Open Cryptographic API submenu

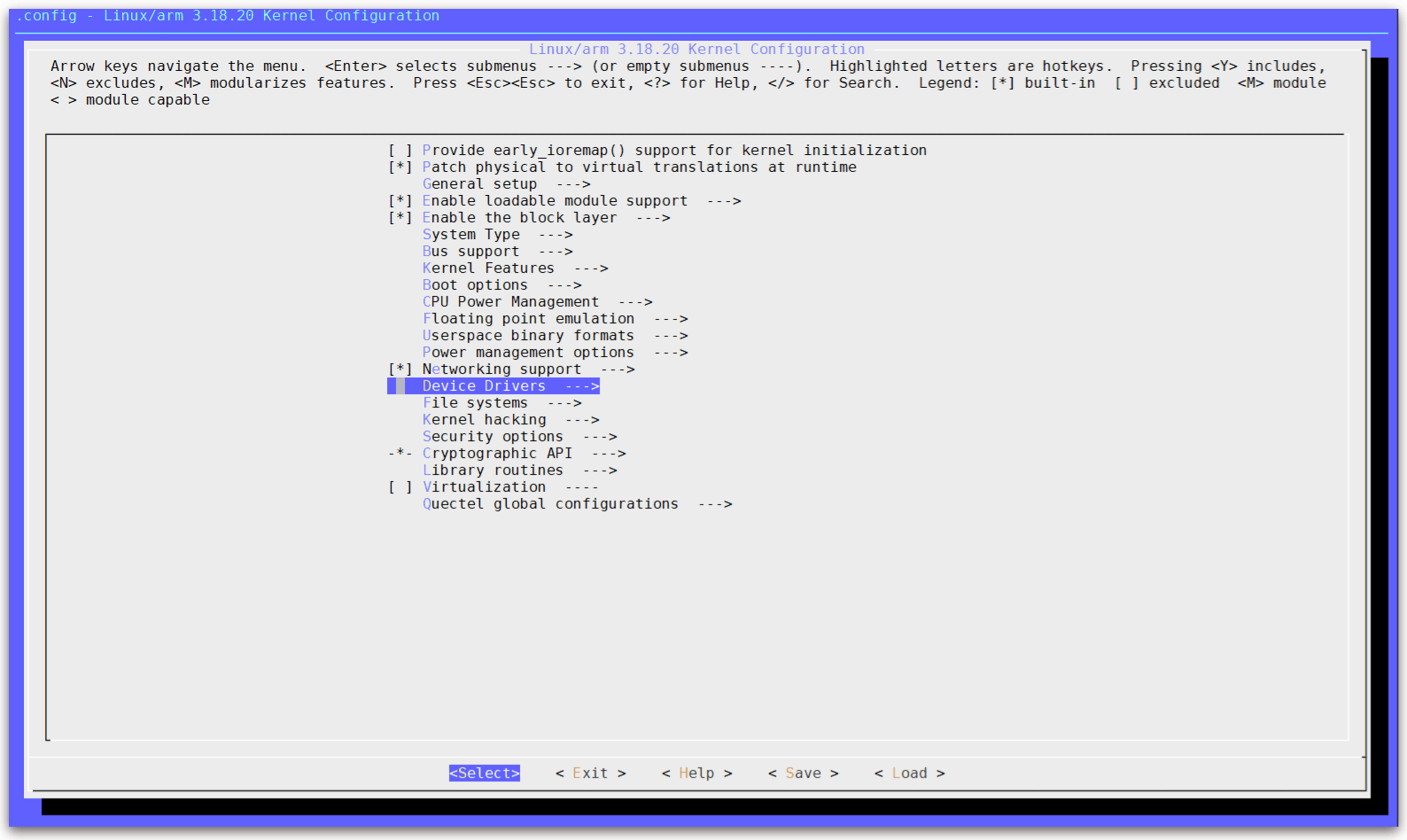524,454
